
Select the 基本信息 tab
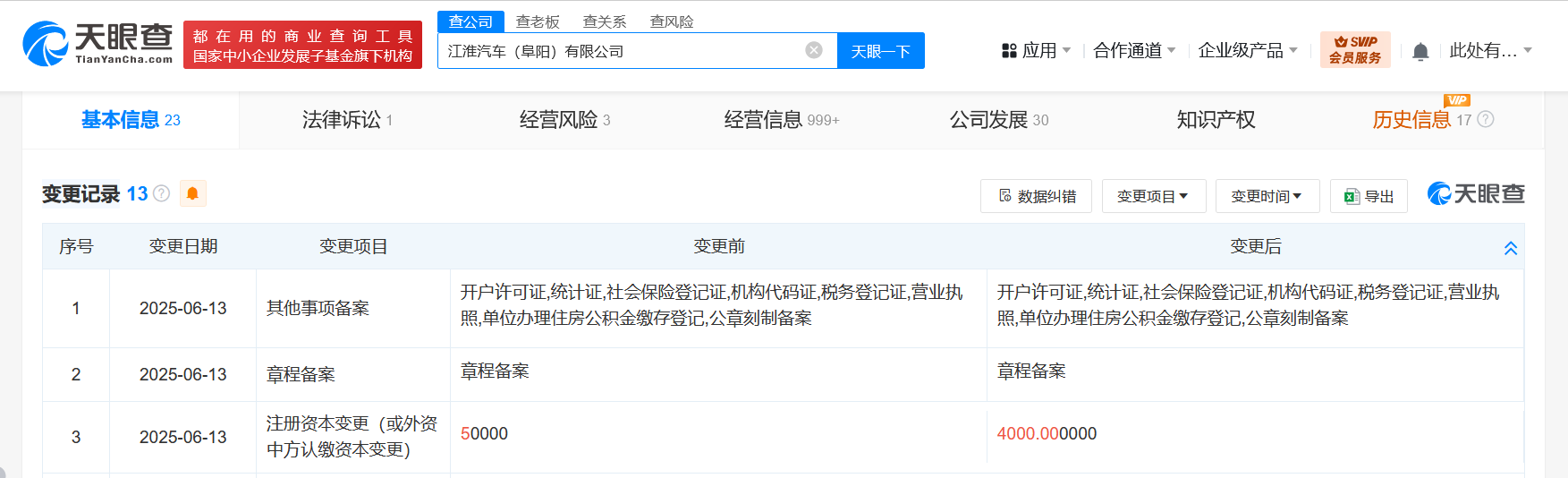click(131, 120)
